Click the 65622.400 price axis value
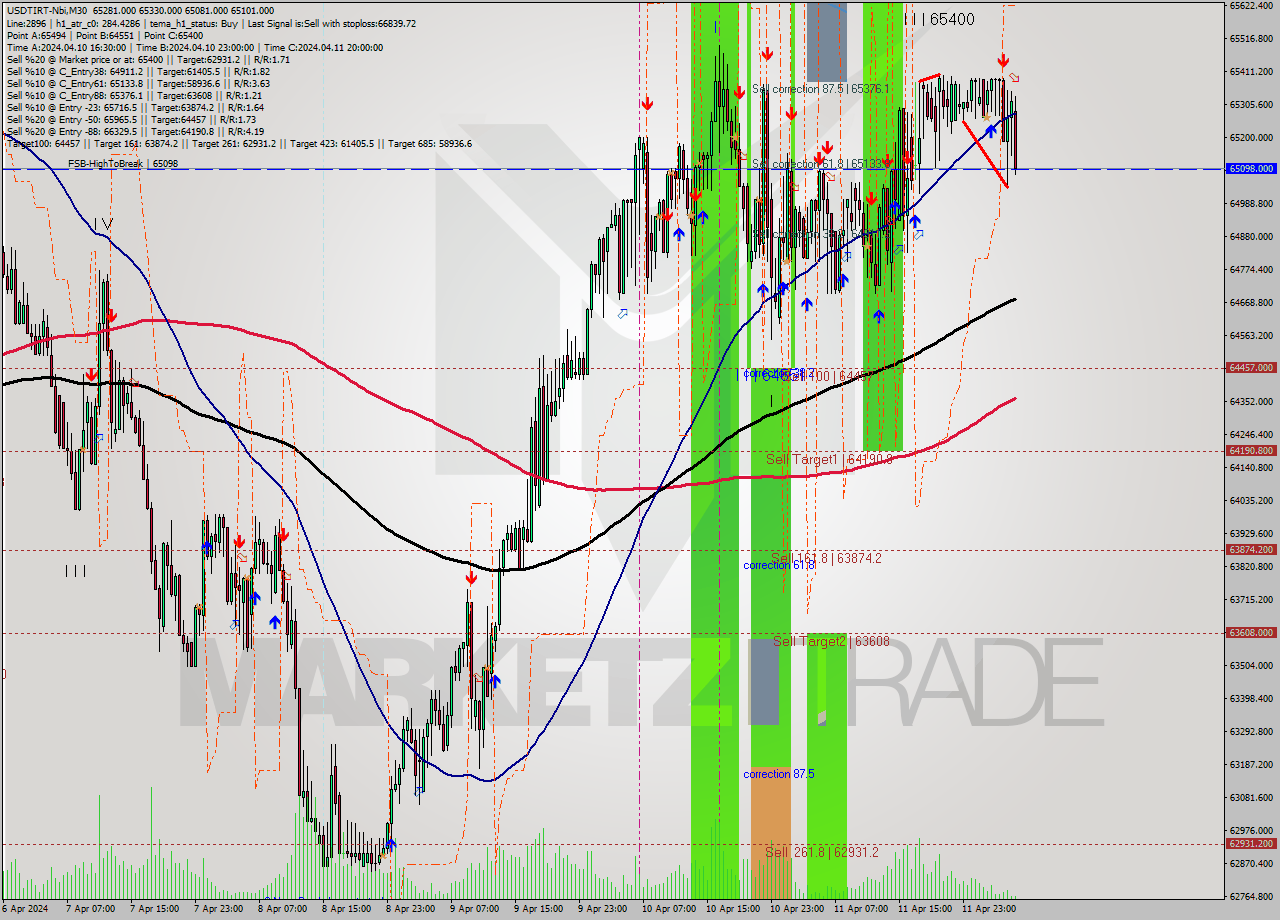This screenshot has height=920, width=1280. 1251,5
